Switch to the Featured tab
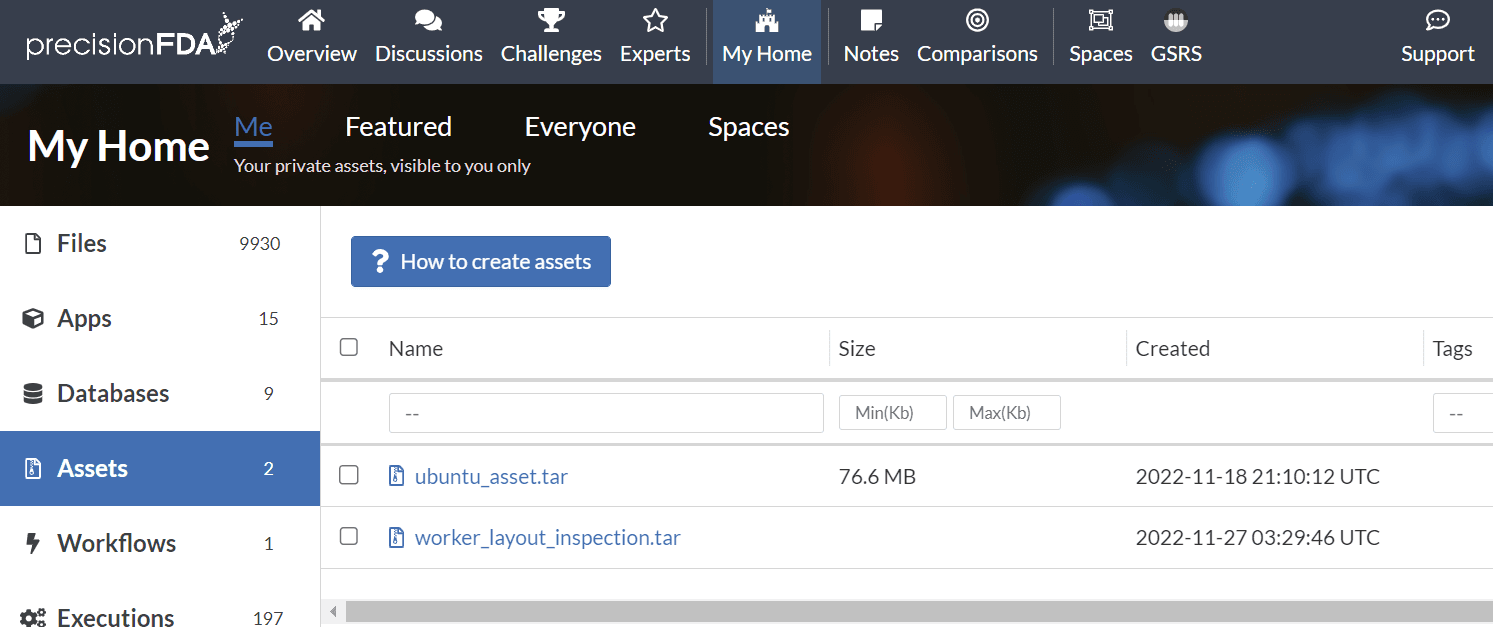 coord(398,127)
